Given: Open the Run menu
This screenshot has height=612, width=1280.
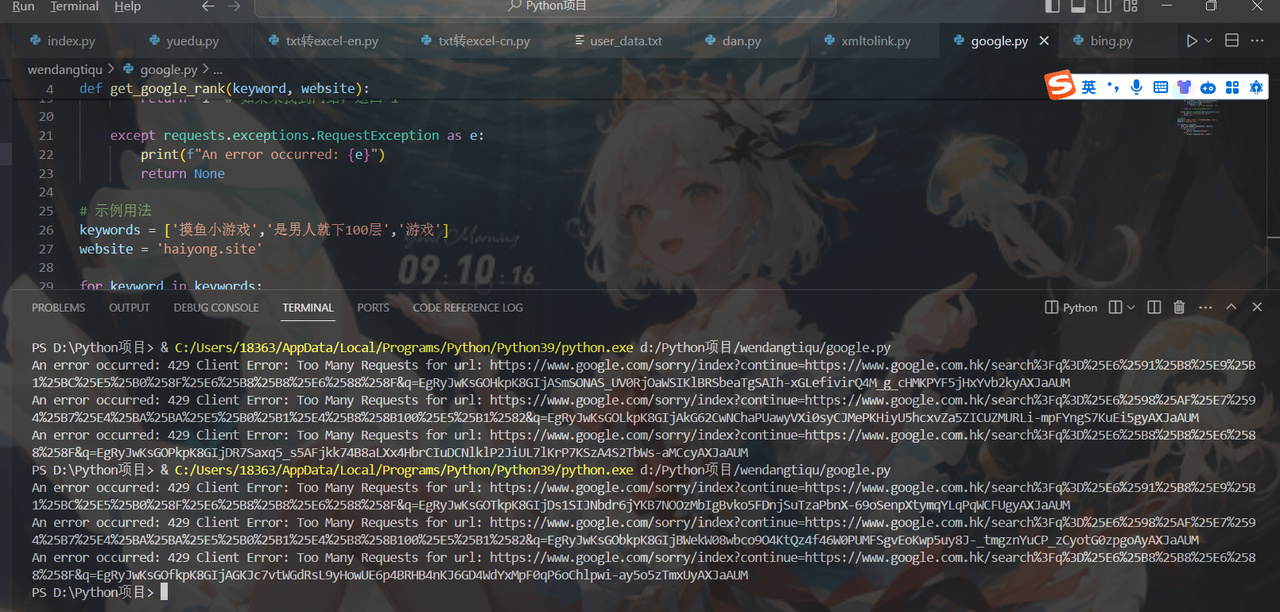Looking at the screenshot, I should (22, 6).
